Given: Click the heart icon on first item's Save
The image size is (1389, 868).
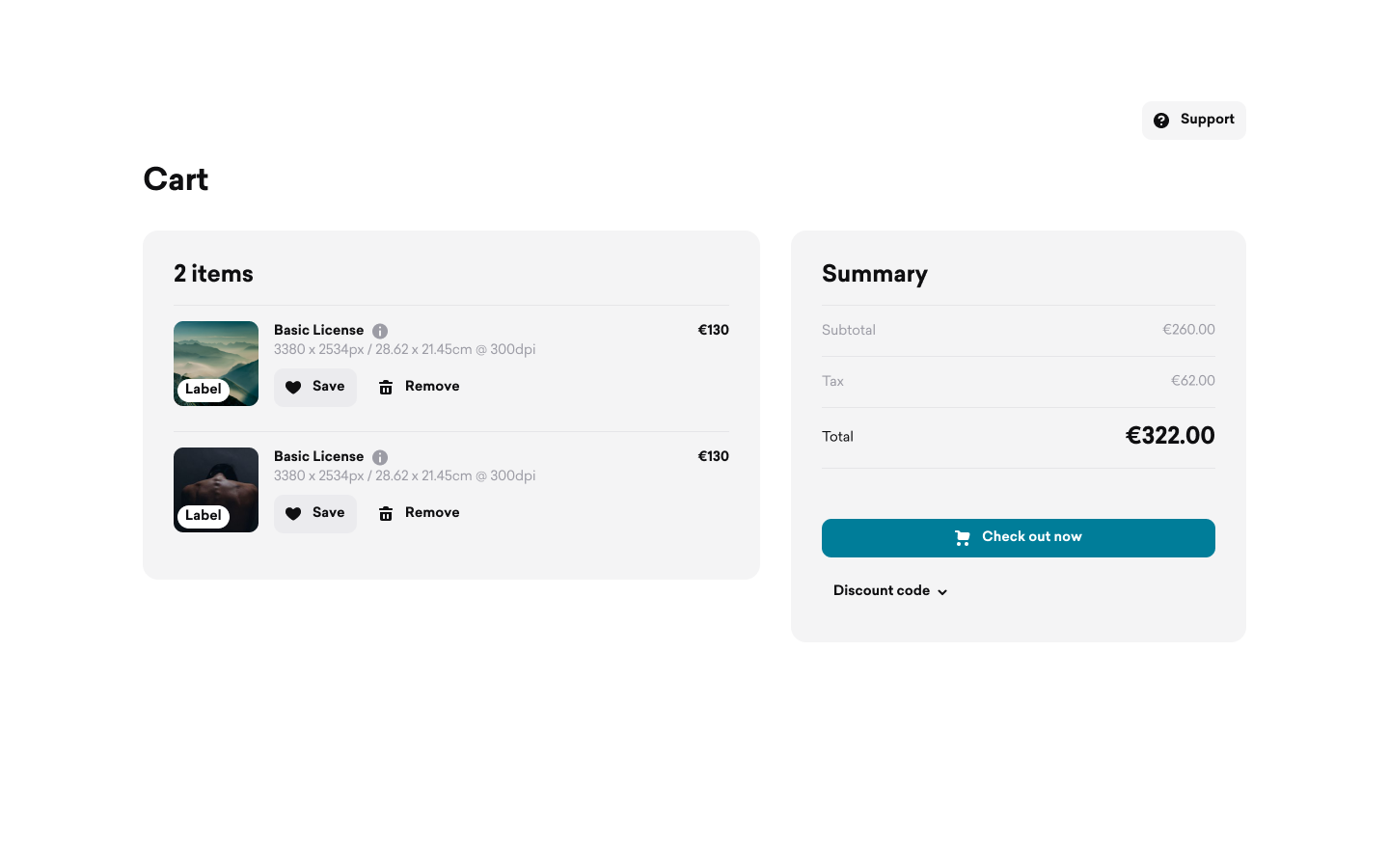Looking at the screenshot, I should [293, 388].
